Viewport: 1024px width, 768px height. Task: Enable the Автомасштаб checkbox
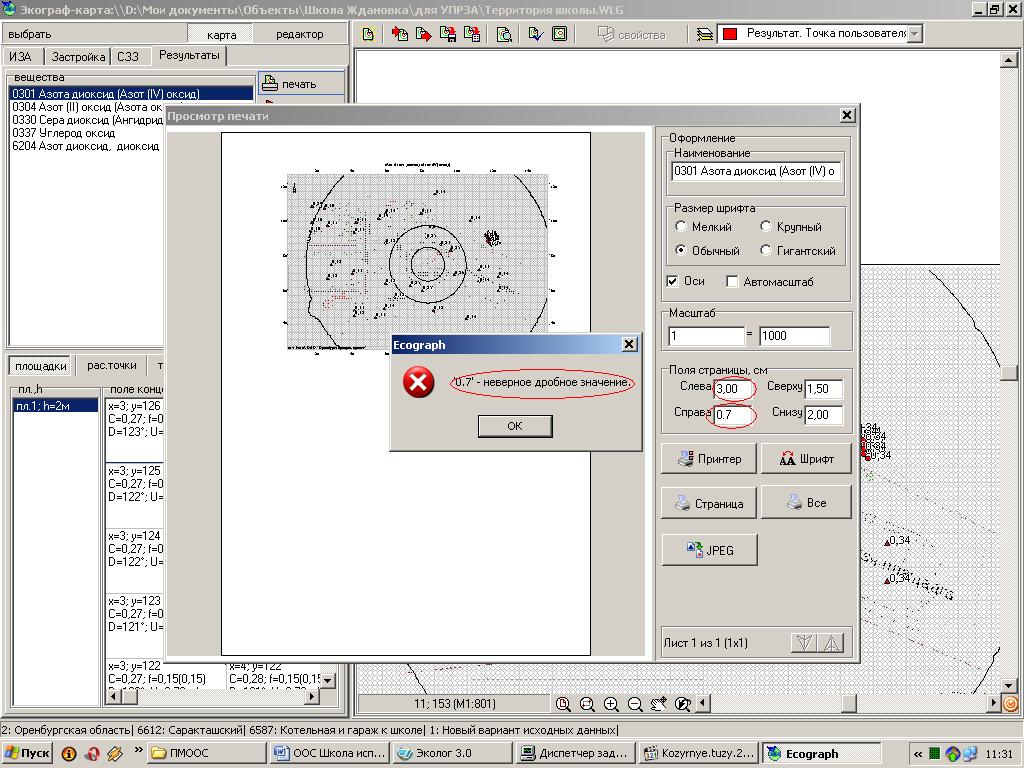(733, 282)
